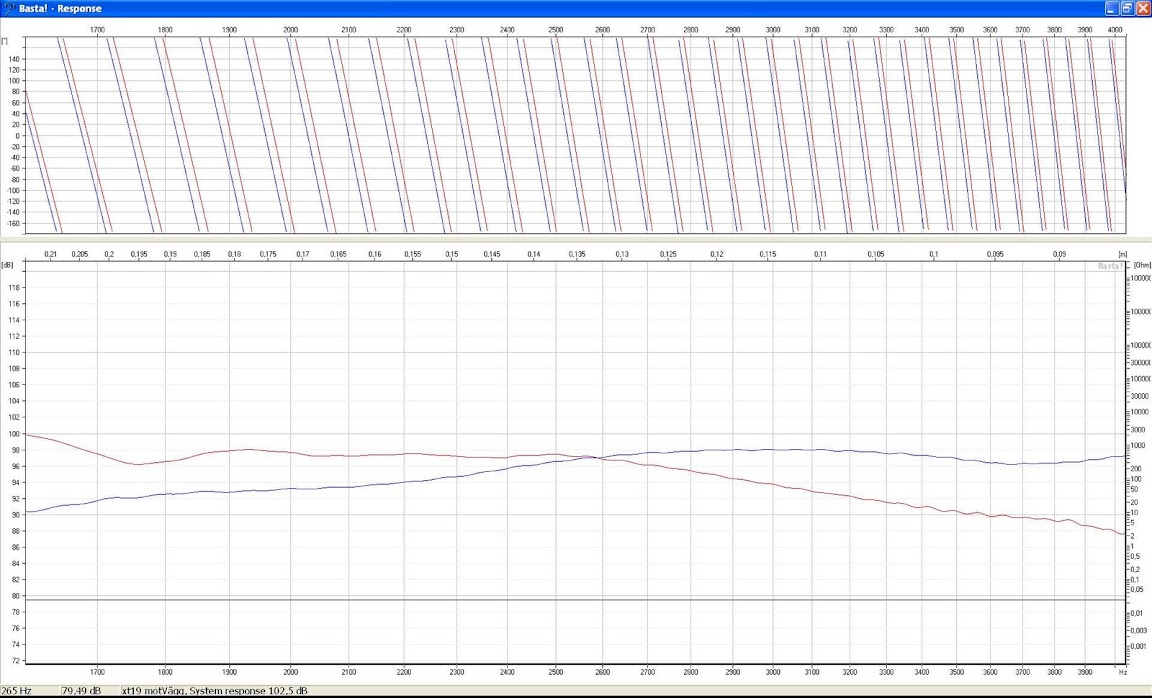Click the 3000 label on bottom frequency axis

773,673
